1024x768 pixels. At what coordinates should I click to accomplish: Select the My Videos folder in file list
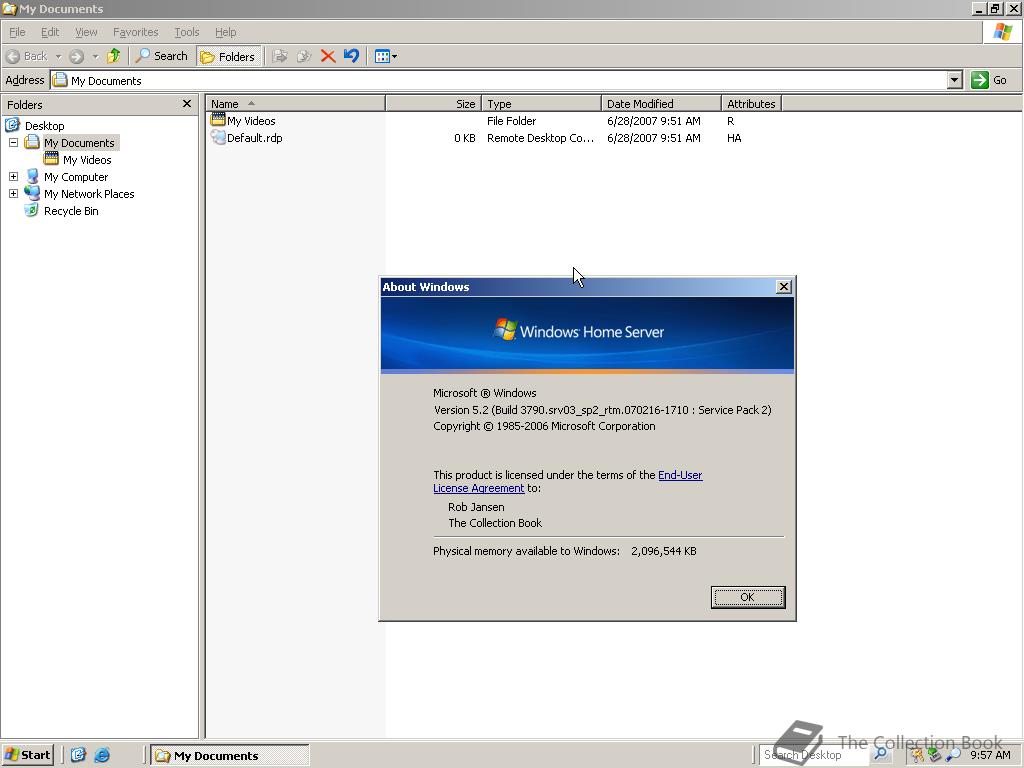(x=251, y=121)
